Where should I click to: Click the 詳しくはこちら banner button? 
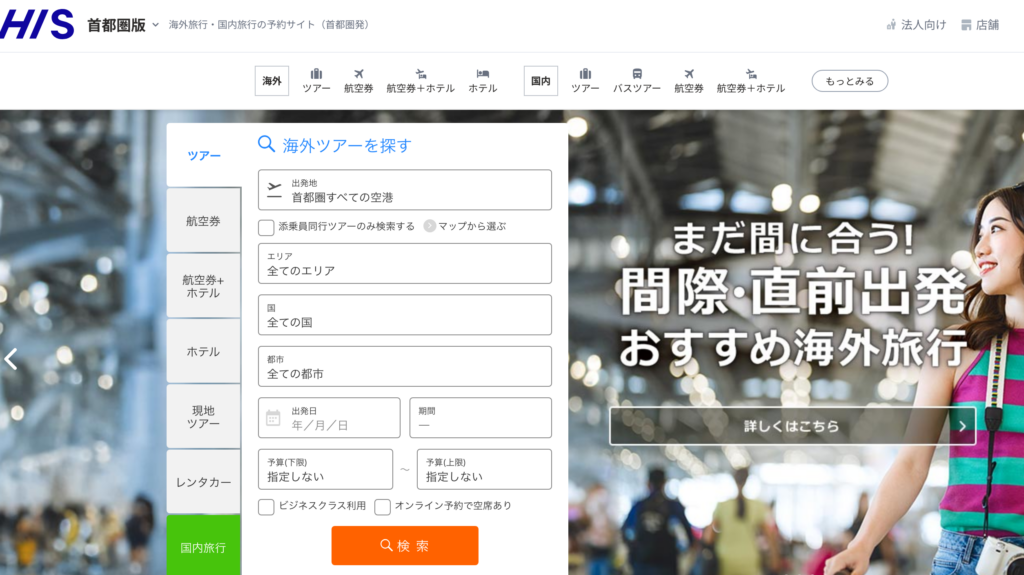coord(792,426)
